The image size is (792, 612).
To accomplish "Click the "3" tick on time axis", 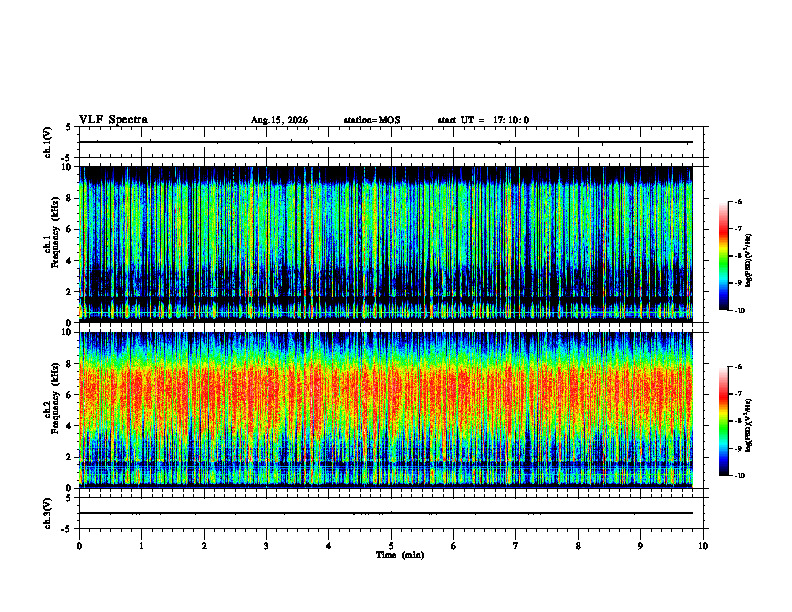I will click(x=266, y=546).
